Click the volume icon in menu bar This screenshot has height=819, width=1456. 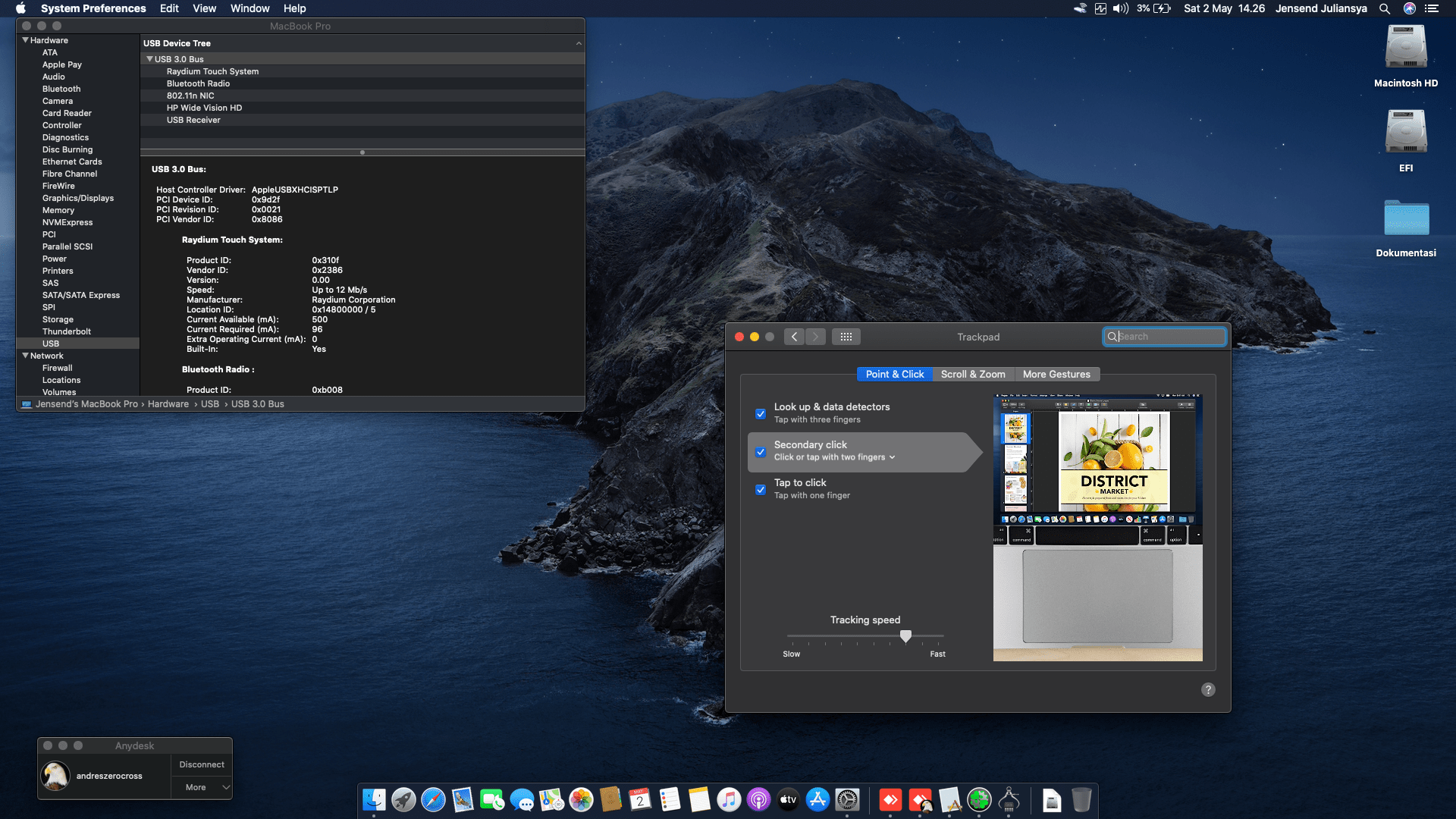pos(1121,8)
